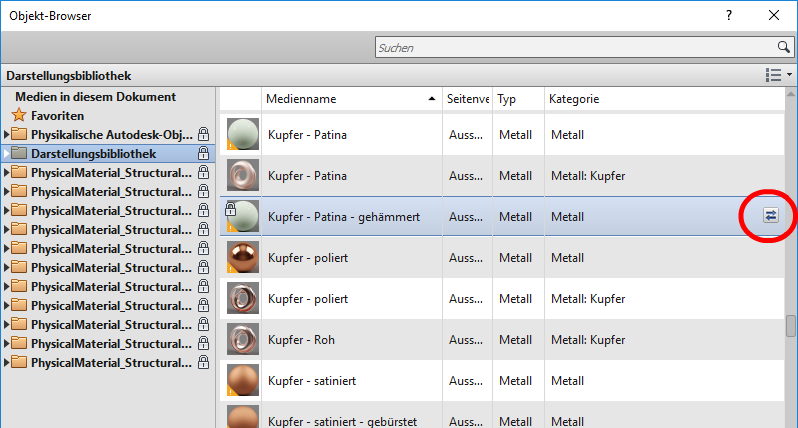Image resolution: width=798 pixels, height=428 pixels.
Task: Click the Kupfer - Roh material thumbnail
Action: [x=242, y=340]
